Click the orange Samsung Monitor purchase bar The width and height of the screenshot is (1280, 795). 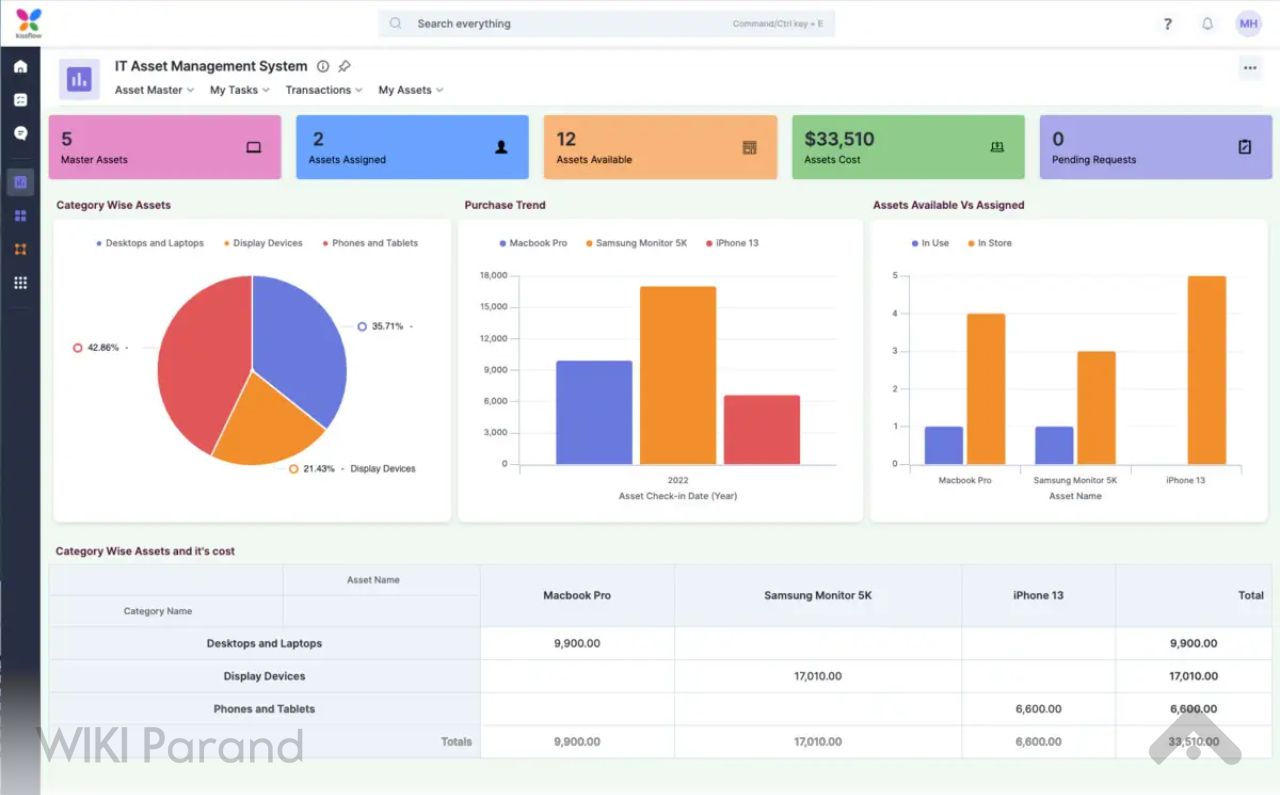(678, 375)
